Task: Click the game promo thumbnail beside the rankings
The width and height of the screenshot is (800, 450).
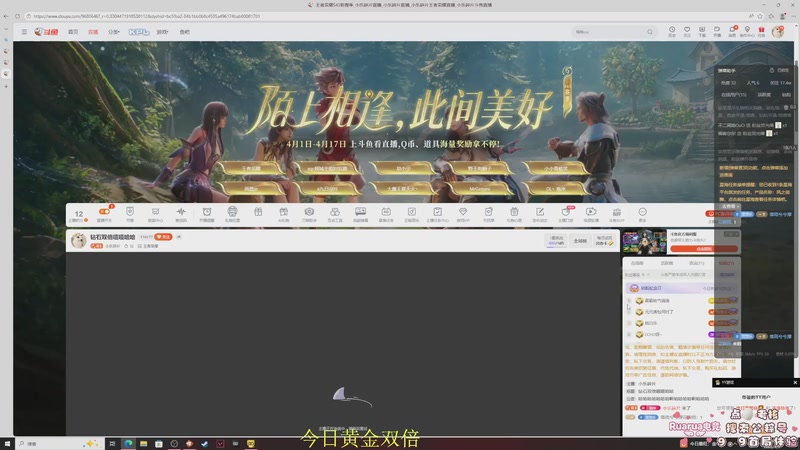Action: point(644,242)
